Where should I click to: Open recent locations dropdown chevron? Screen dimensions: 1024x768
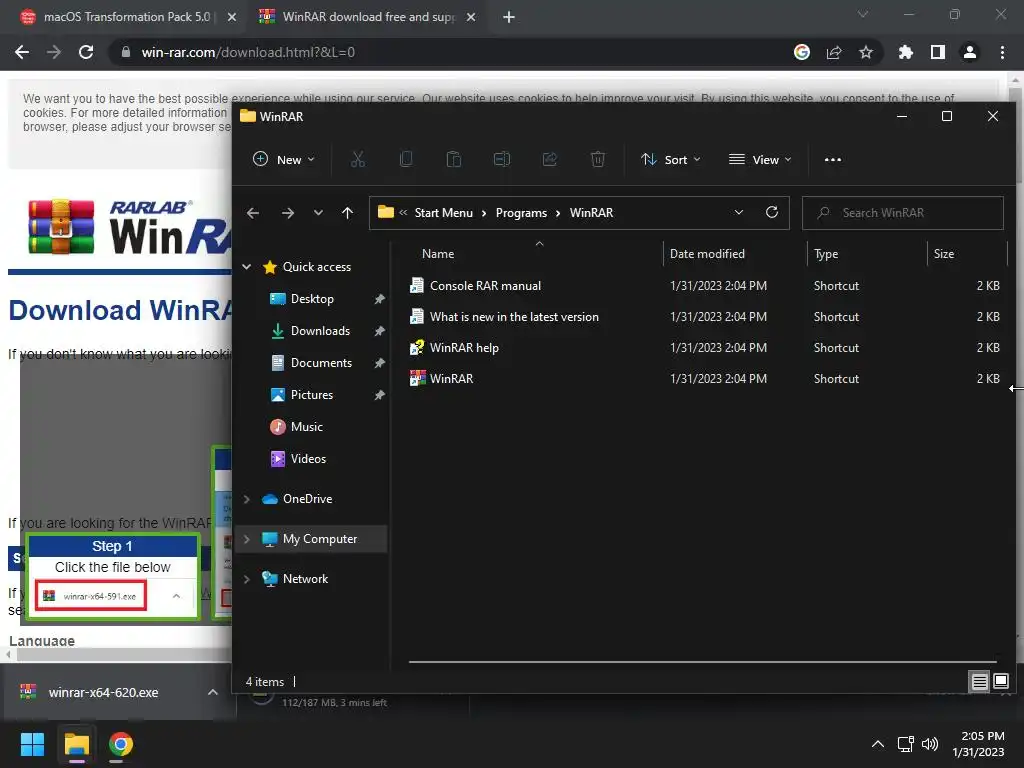(318, 213)
